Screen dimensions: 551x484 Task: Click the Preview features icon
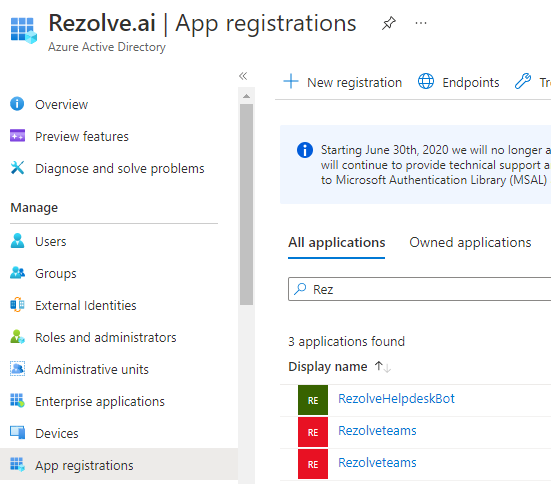coord(17,136)
